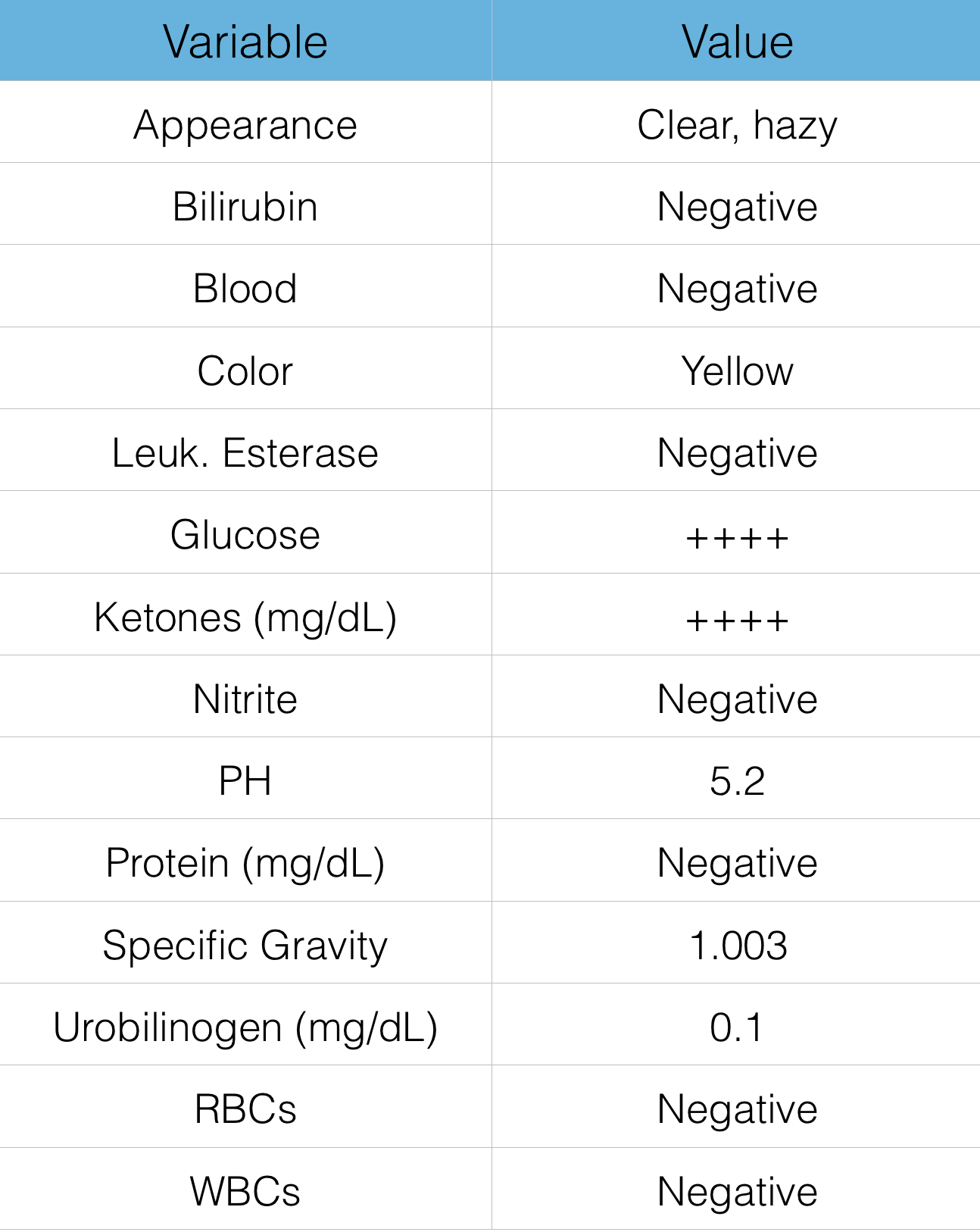Click the "Clear, hazy" value cell
Viewport: 980px width, 1232px height.
(737, 125)
